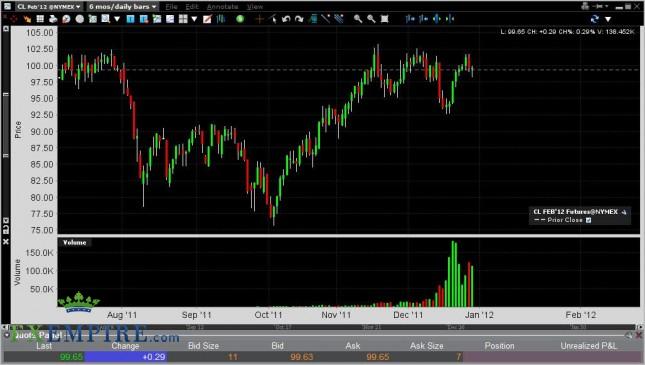Screen dimensions: 645x365
Task: Click the Ask price 99.65
Action: point(378,356)
